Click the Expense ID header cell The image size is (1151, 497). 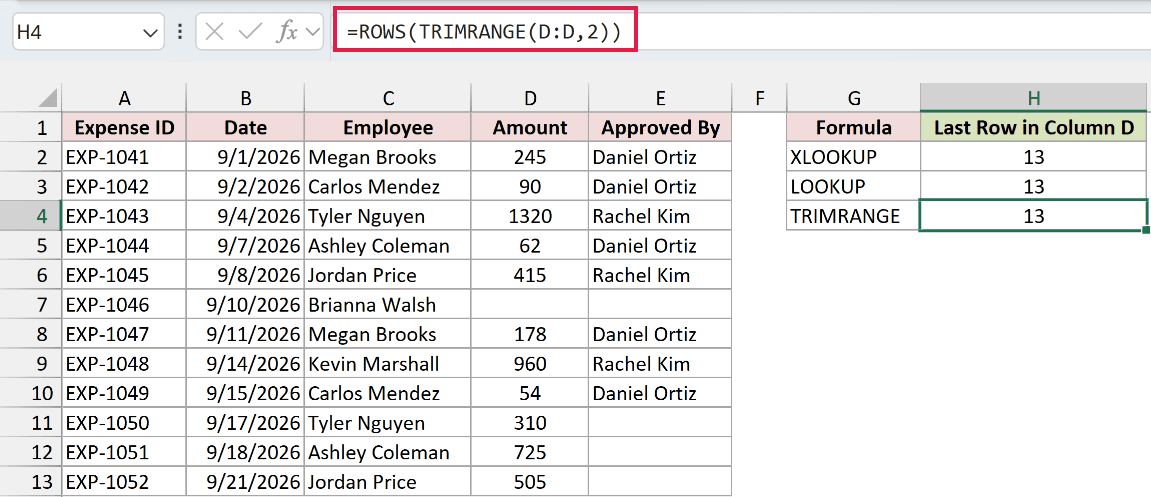[124, 128]
